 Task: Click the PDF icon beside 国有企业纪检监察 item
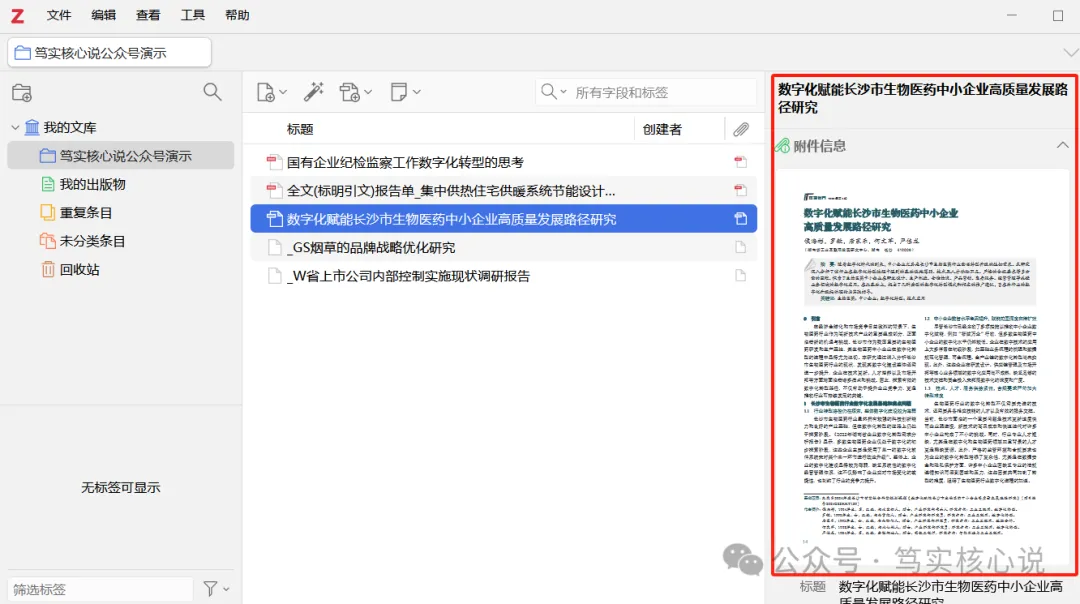tap(274, 162)
